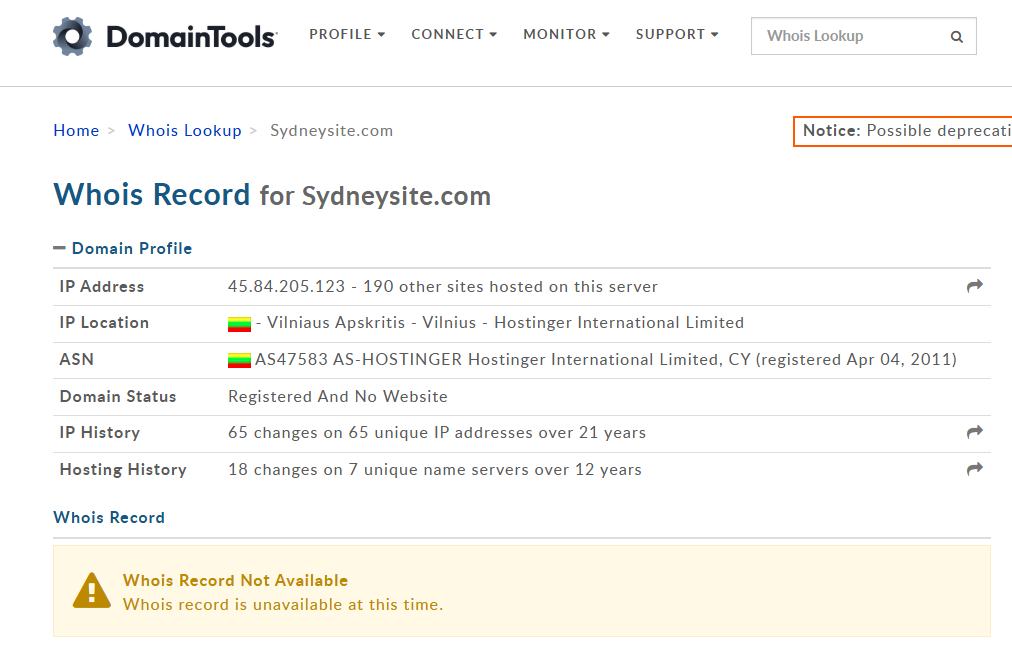Image resolution: width=1012 pixels, height=648 pixels.
Task: Click the warning triangle icon
Action: [x=92, y=591]
